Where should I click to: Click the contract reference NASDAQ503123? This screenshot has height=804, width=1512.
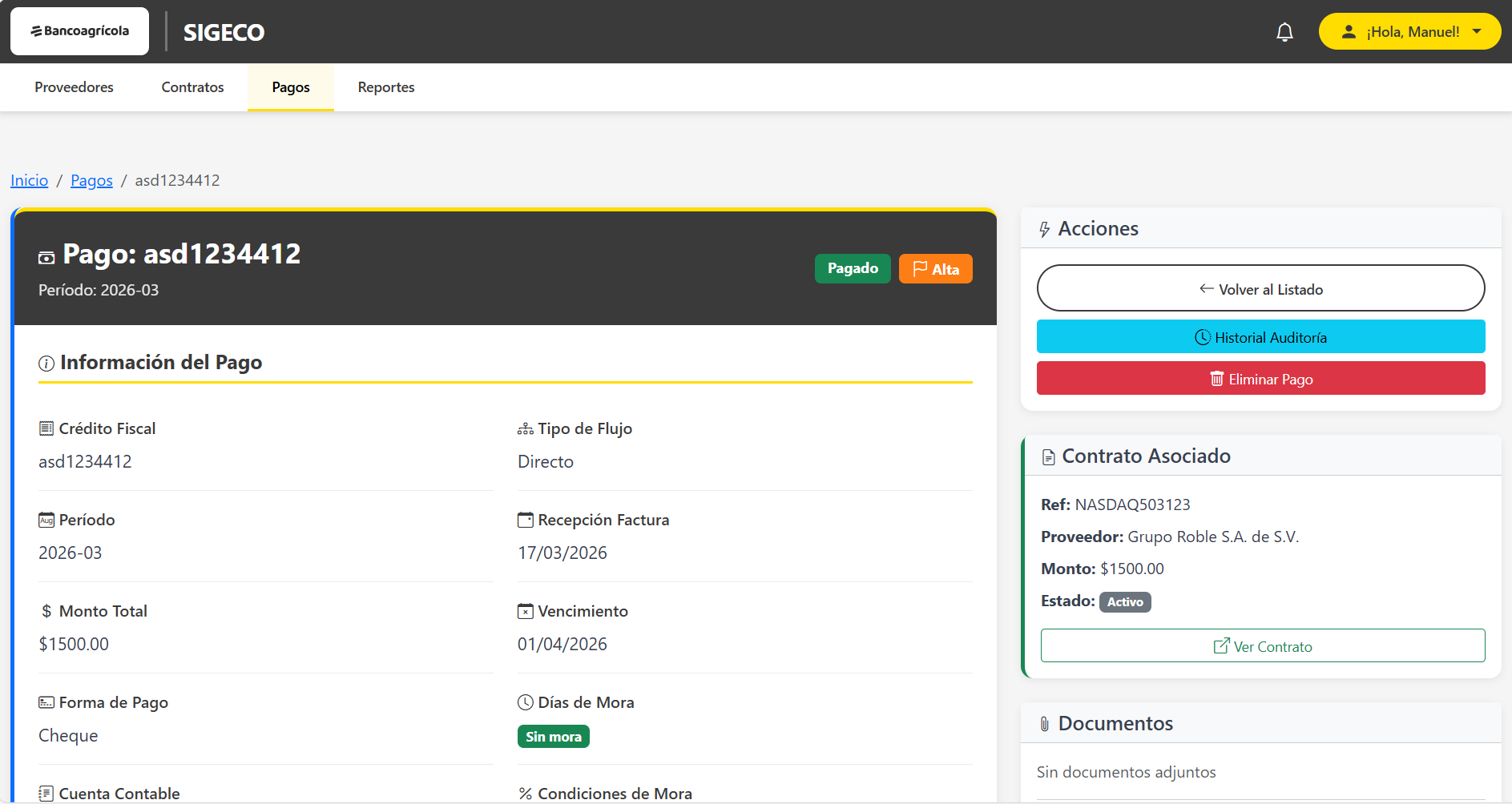(1132, 505)
